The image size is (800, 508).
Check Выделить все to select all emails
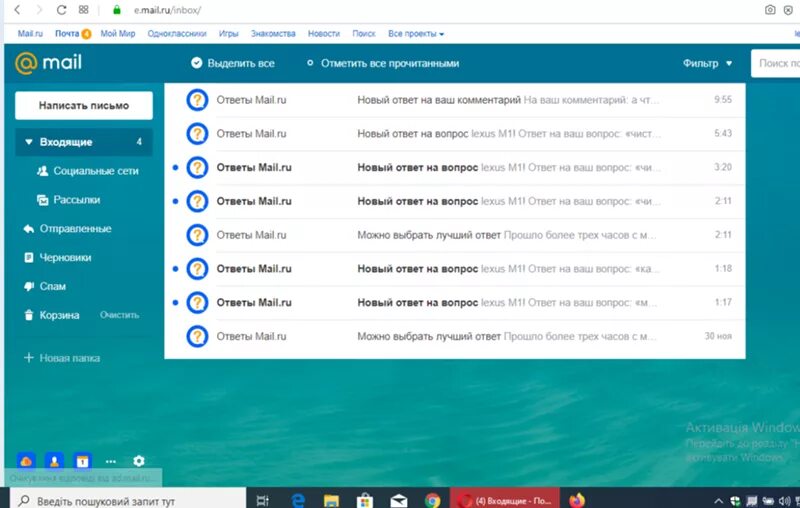pos(233,63)
